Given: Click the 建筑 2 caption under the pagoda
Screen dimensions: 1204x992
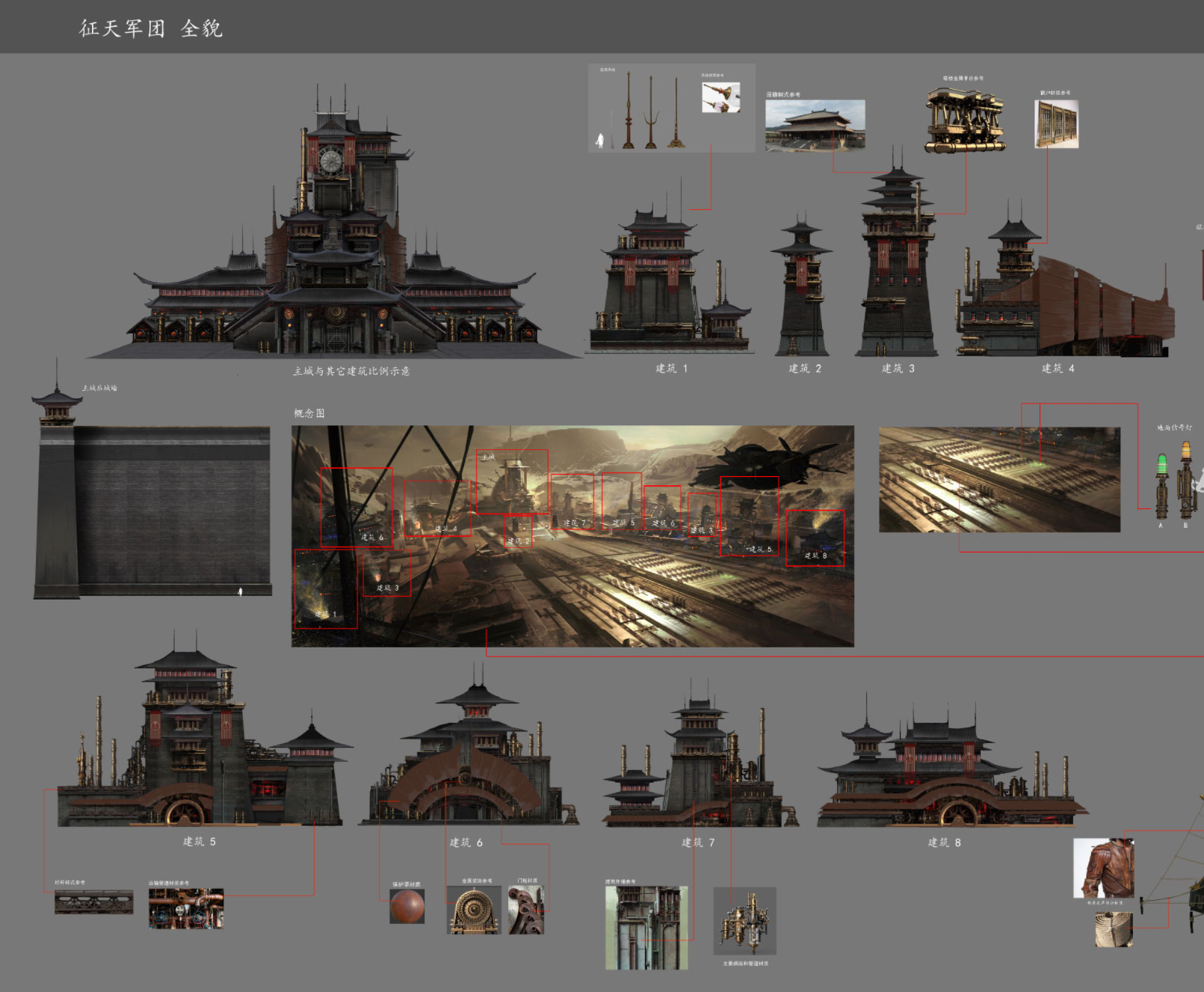Looking at the screenshot, I should coord(805,369).
